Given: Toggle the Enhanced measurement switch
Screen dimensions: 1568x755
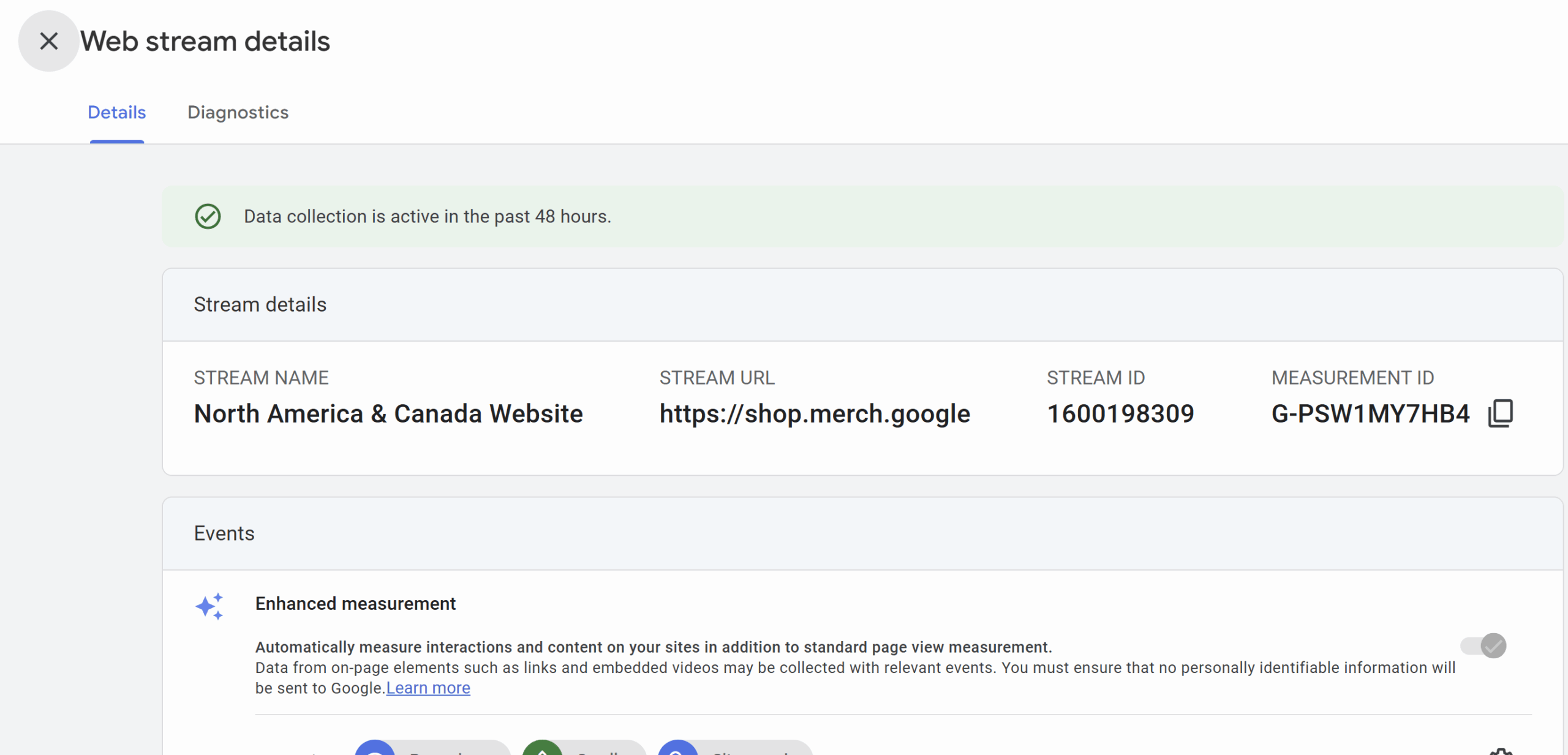Looking at the screenshot, I should 1483,645.
